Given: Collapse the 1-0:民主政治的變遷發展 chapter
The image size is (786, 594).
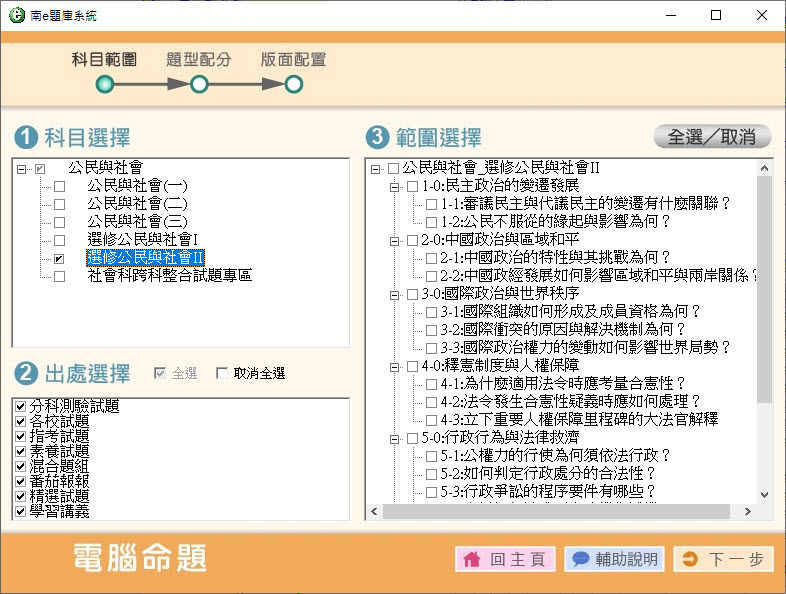Looking at the screenshot, I should pyautogui.click(x=394, y=186).
